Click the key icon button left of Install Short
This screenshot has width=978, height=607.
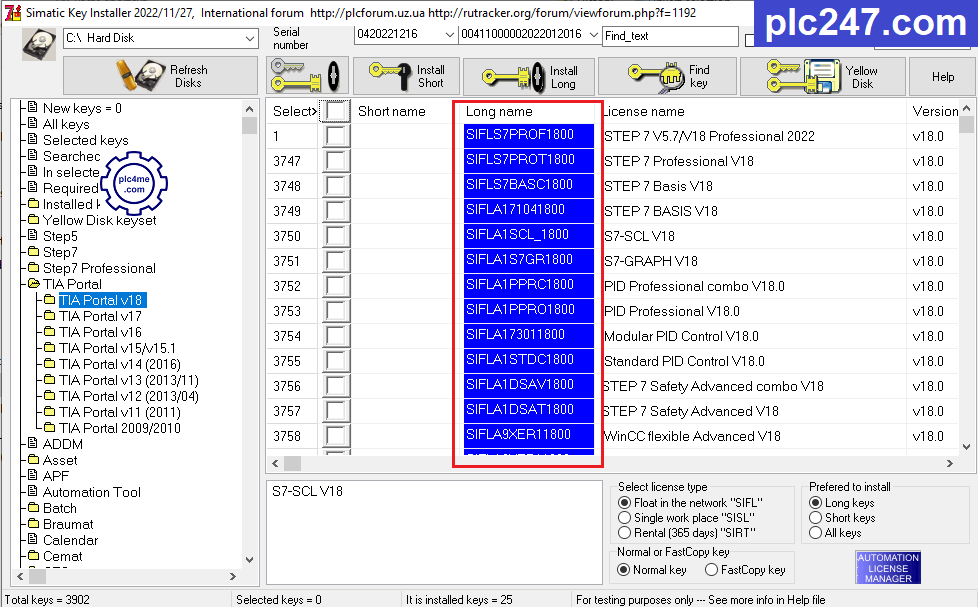(307, 77)
